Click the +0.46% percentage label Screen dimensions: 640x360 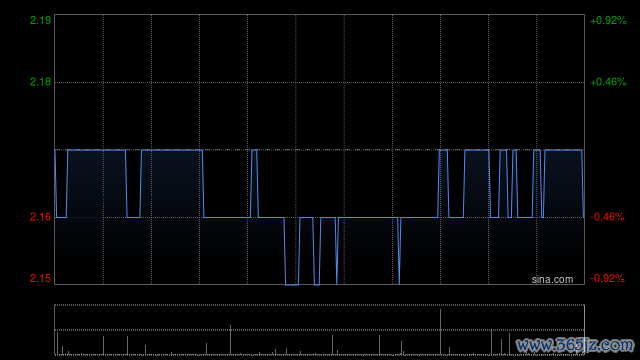tap(608, 82)
